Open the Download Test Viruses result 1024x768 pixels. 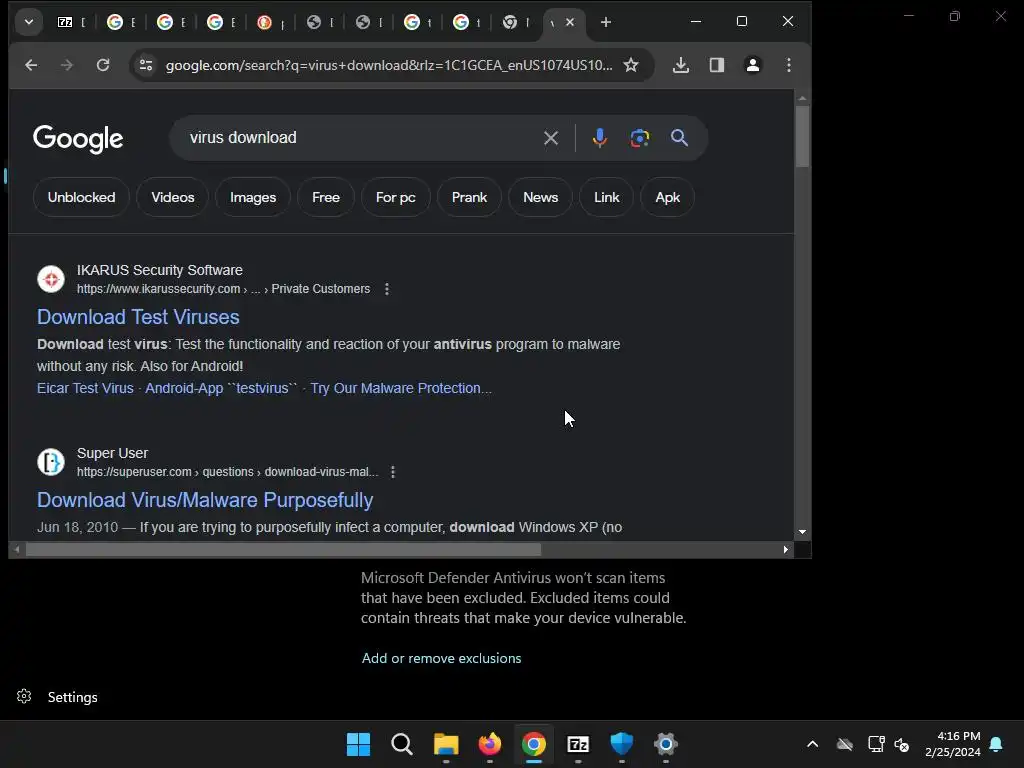pos(138,317)
